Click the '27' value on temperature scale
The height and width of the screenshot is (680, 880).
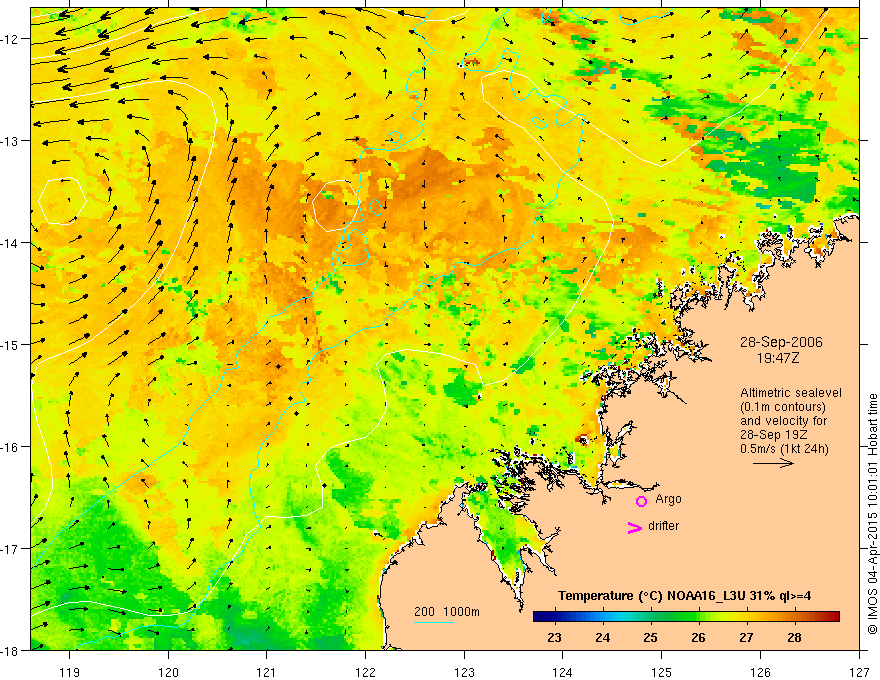point(746,637)
